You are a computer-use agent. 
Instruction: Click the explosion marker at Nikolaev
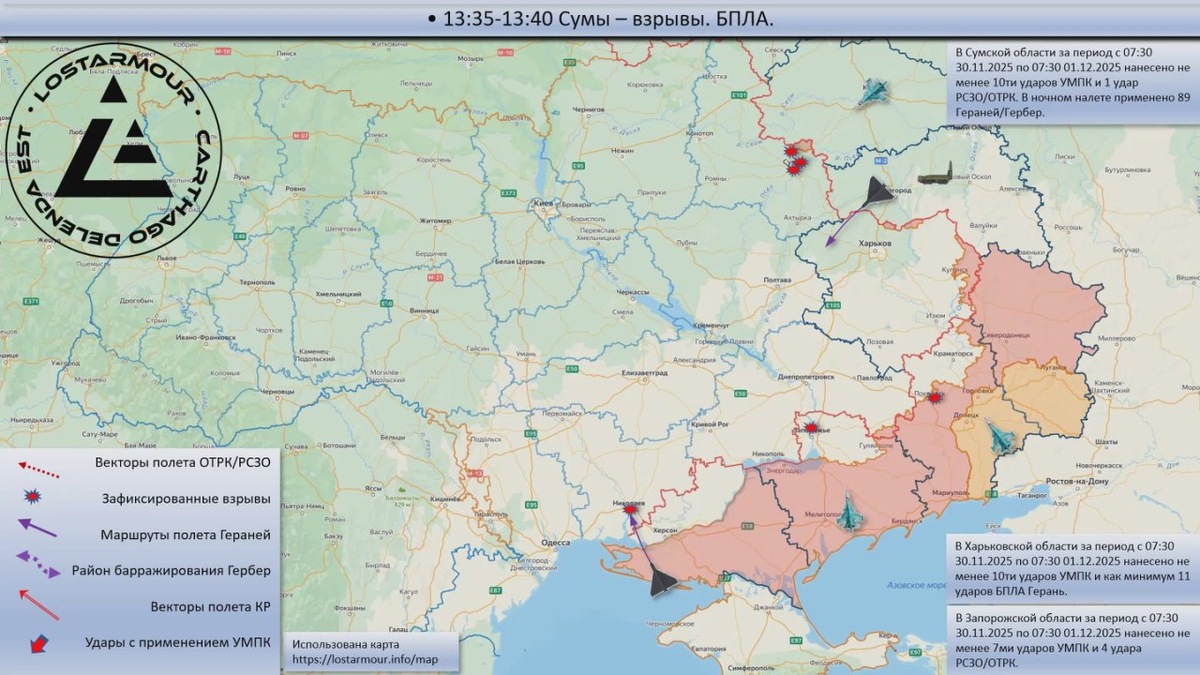coord(629,509)
